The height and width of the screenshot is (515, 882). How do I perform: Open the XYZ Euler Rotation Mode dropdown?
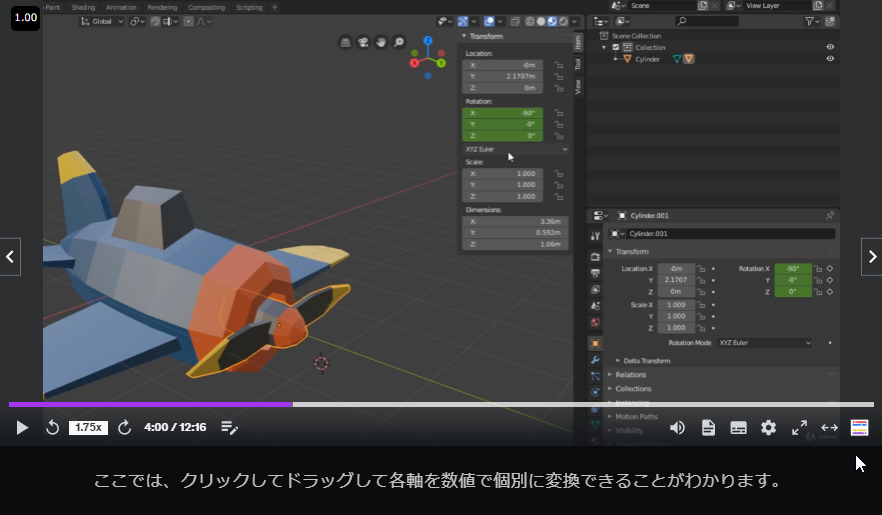tap(765, 343)
